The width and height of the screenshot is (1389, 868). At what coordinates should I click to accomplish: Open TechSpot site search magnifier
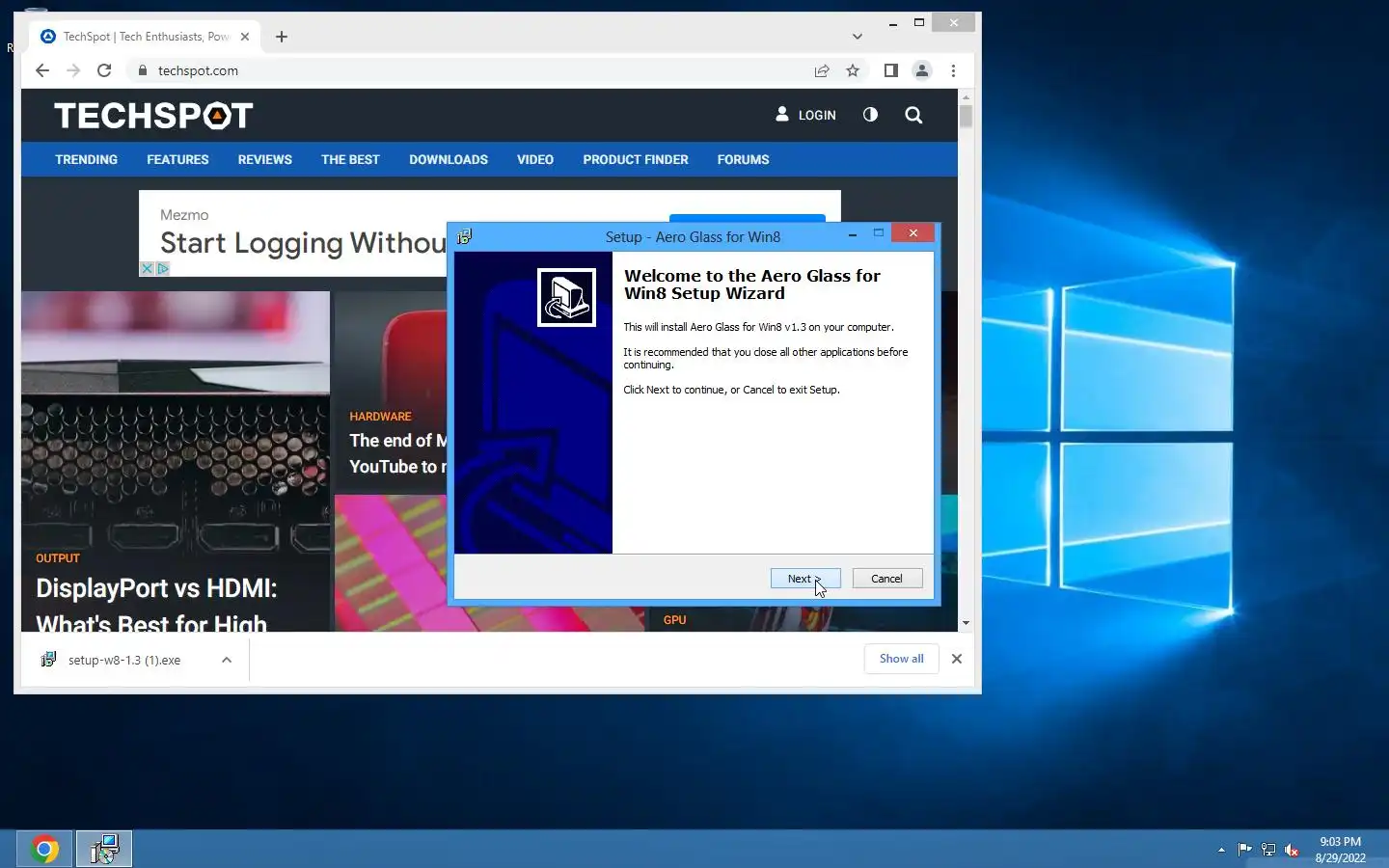[913, 116]
